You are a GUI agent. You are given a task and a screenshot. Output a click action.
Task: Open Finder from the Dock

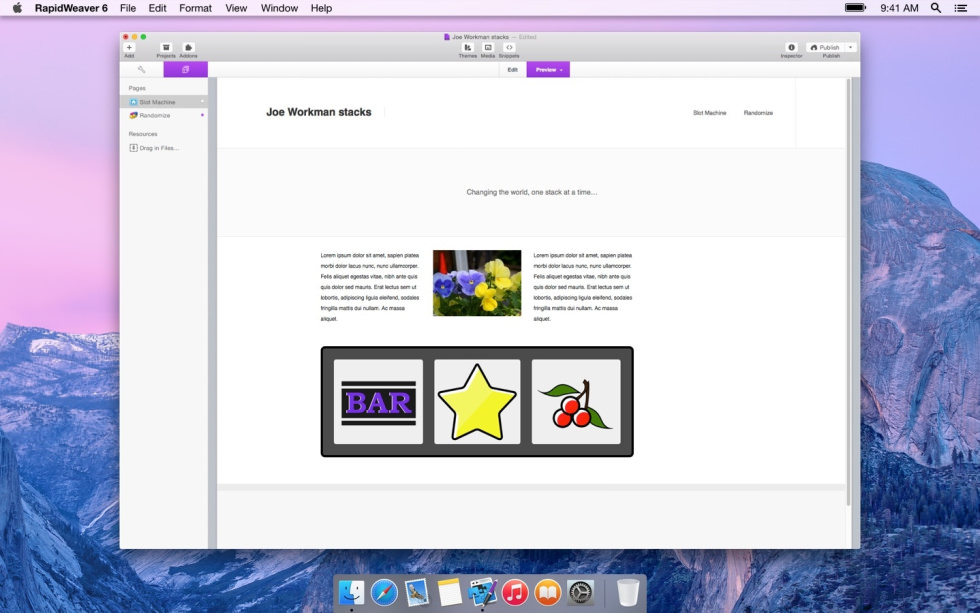click(351, 592)
